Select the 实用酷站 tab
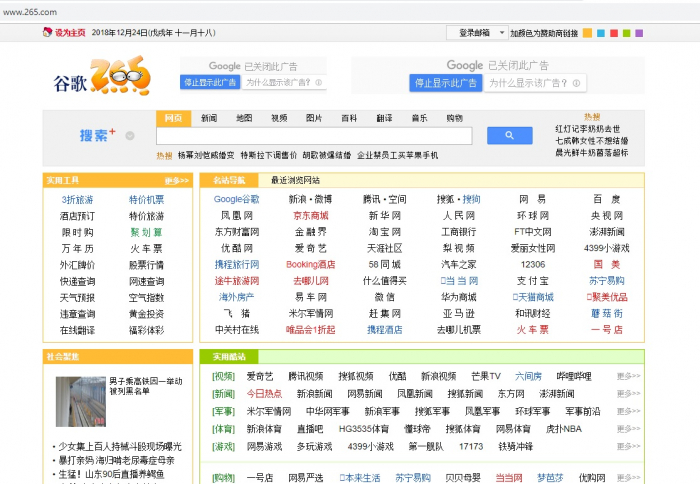Image resolution: width=700 pixels, height=484 pixels. click(x=229, y=357)
